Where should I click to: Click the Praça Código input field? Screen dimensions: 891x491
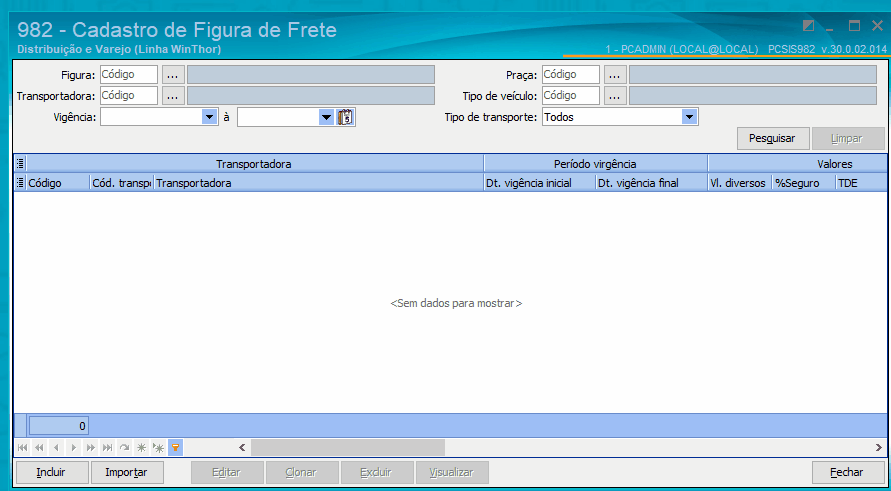[571, 74]
